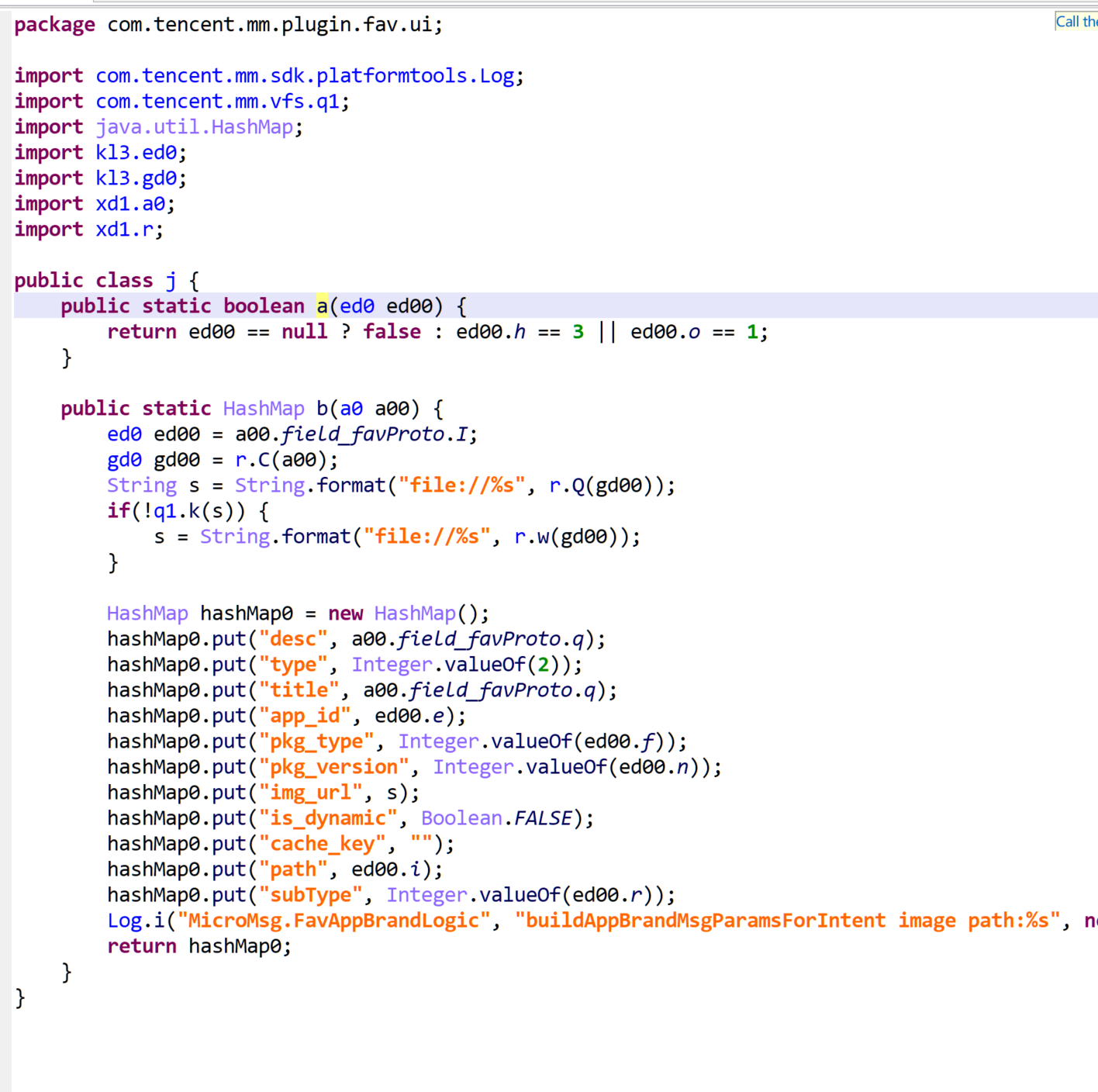
Task: Click the kl3.ed0 import
Action: [x=136, y=153]
